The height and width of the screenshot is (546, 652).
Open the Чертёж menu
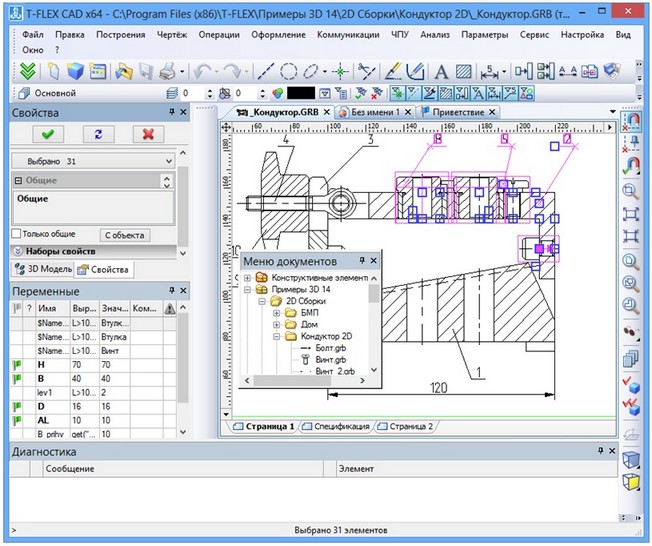pyautogui.click(x=172, y=35)
